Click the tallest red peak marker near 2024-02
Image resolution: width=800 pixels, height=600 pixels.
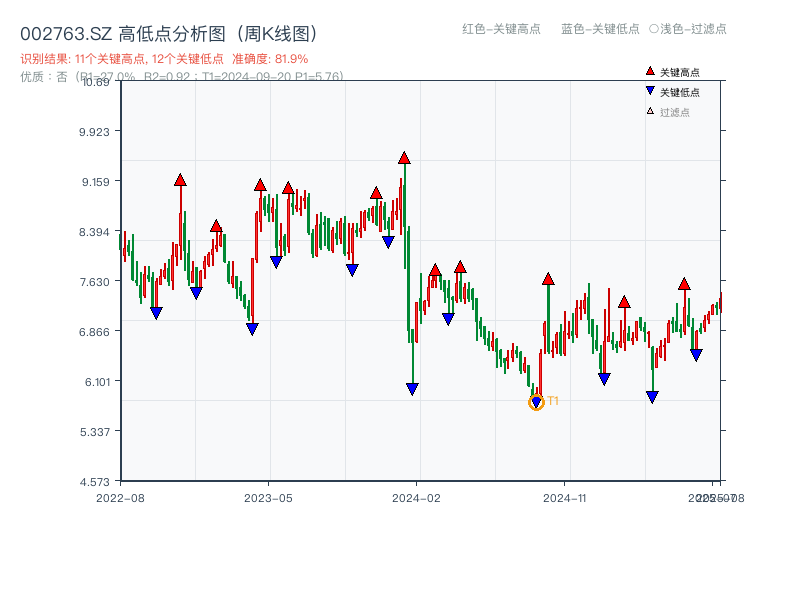click(403, 156)
